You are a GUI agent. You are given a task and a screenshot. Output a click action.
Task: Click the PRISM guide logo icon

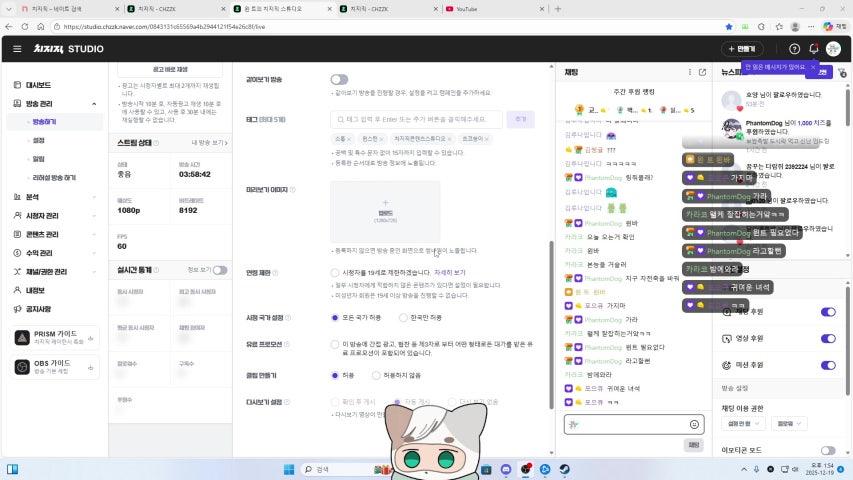[x=22, y=337]
